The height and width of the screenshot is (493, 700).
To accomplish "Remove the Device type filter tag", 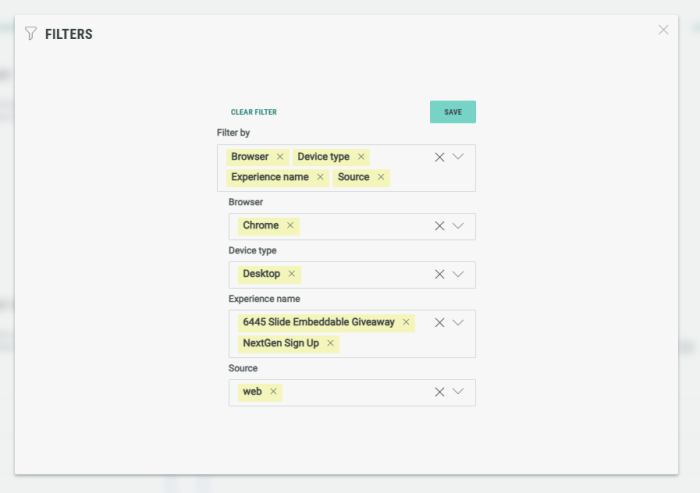I will click(361, 157).
